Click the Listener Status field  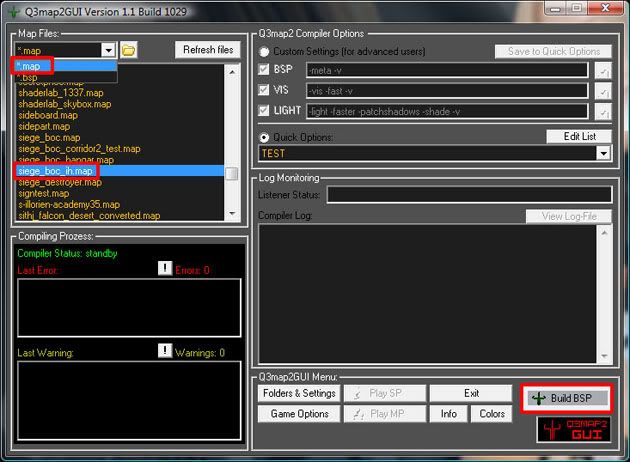(x=469, y=195)
